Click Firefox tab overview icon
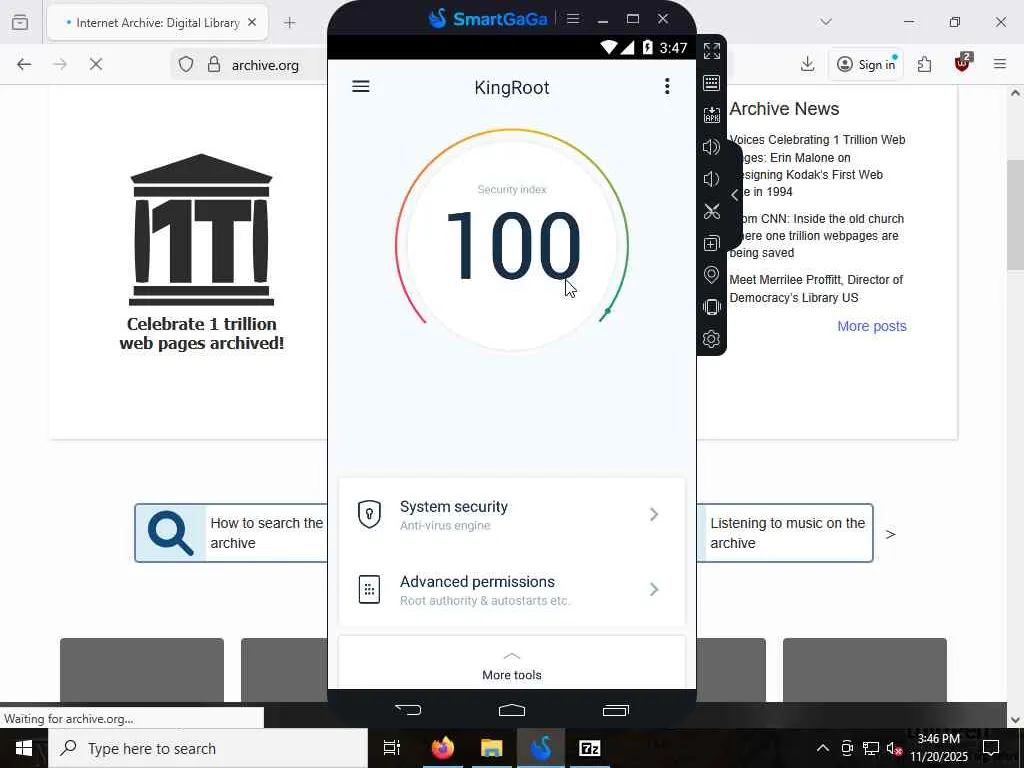Viewport: 1024px width, 768px height. 20,22
